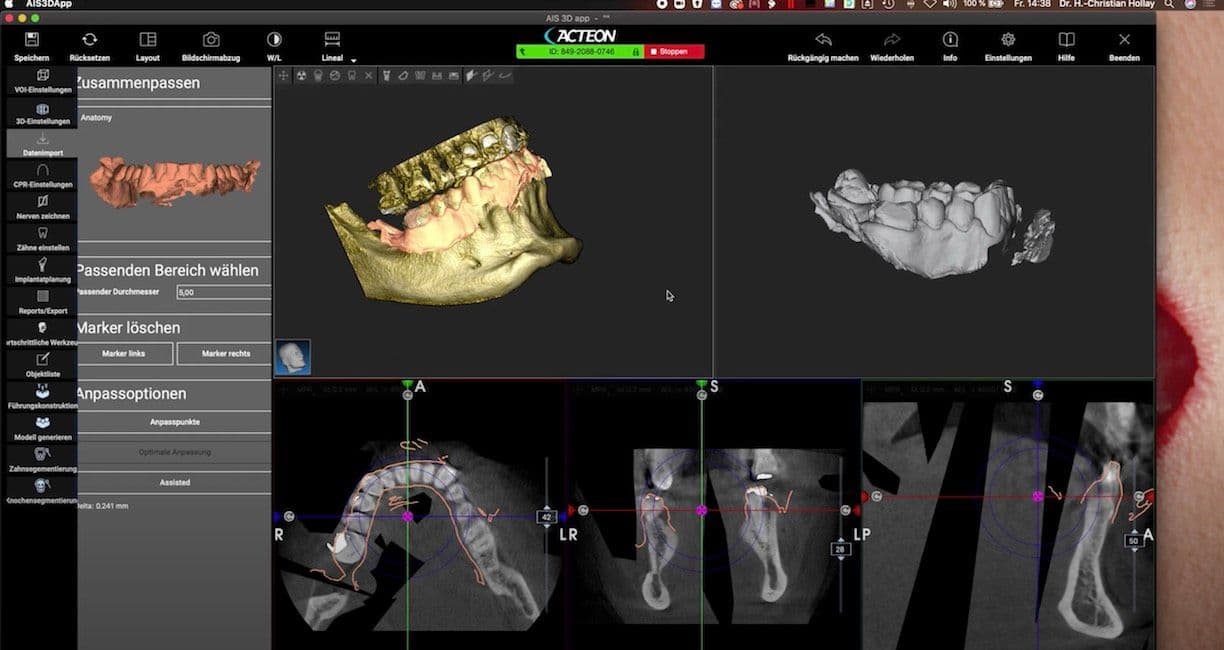Select the Datenimport sidebar item
Image resolution: width=1224 pixels, height=650 pixels.
click(x=42, y=144)
